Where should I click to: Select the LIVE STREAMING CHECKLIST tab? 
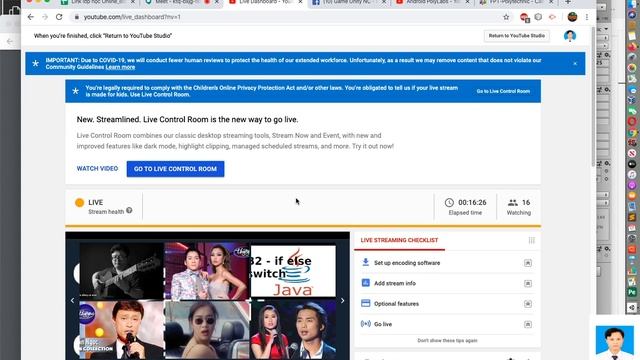tap(399, 240)
